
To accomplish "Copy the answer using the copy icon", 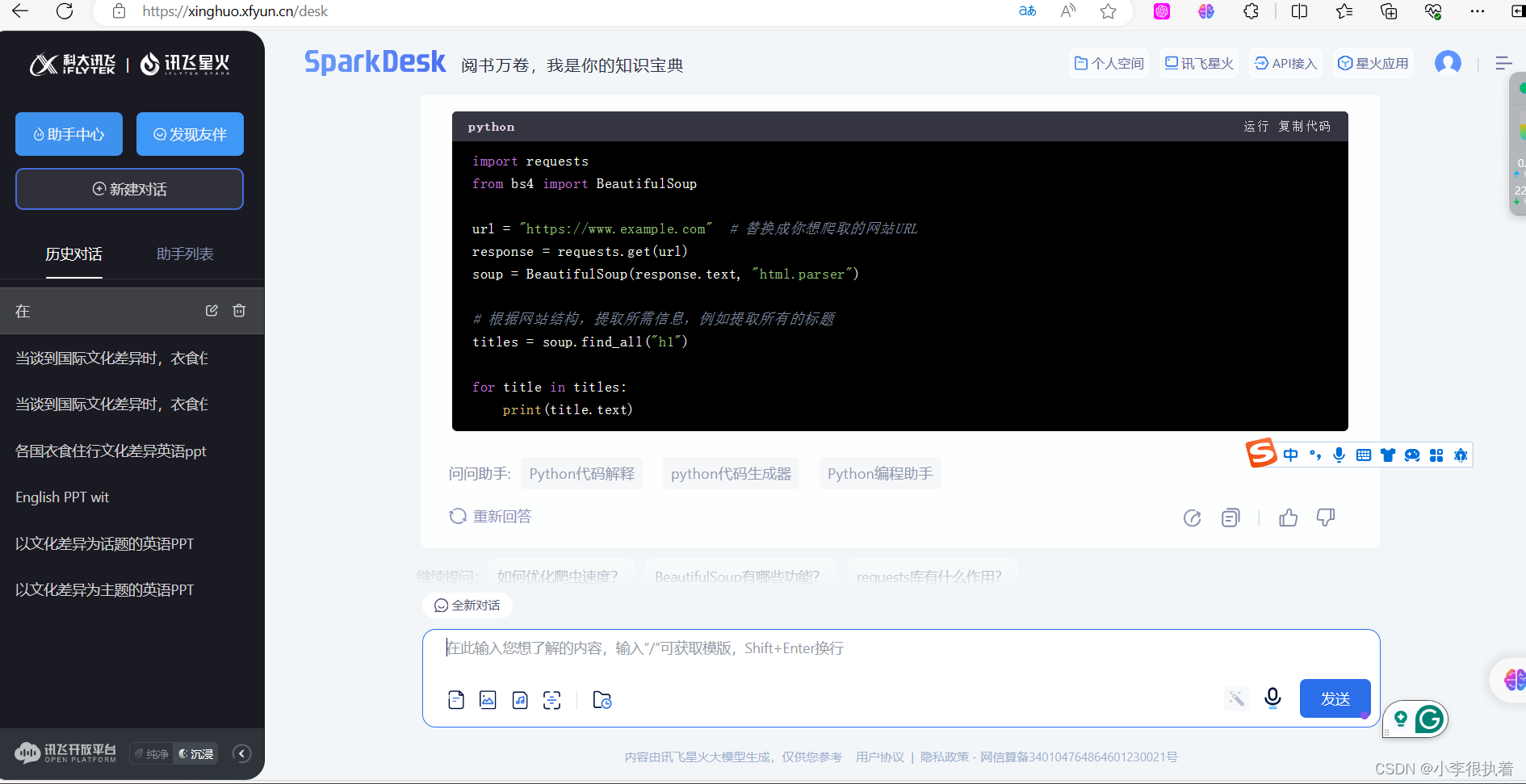I will point(1230,518).
